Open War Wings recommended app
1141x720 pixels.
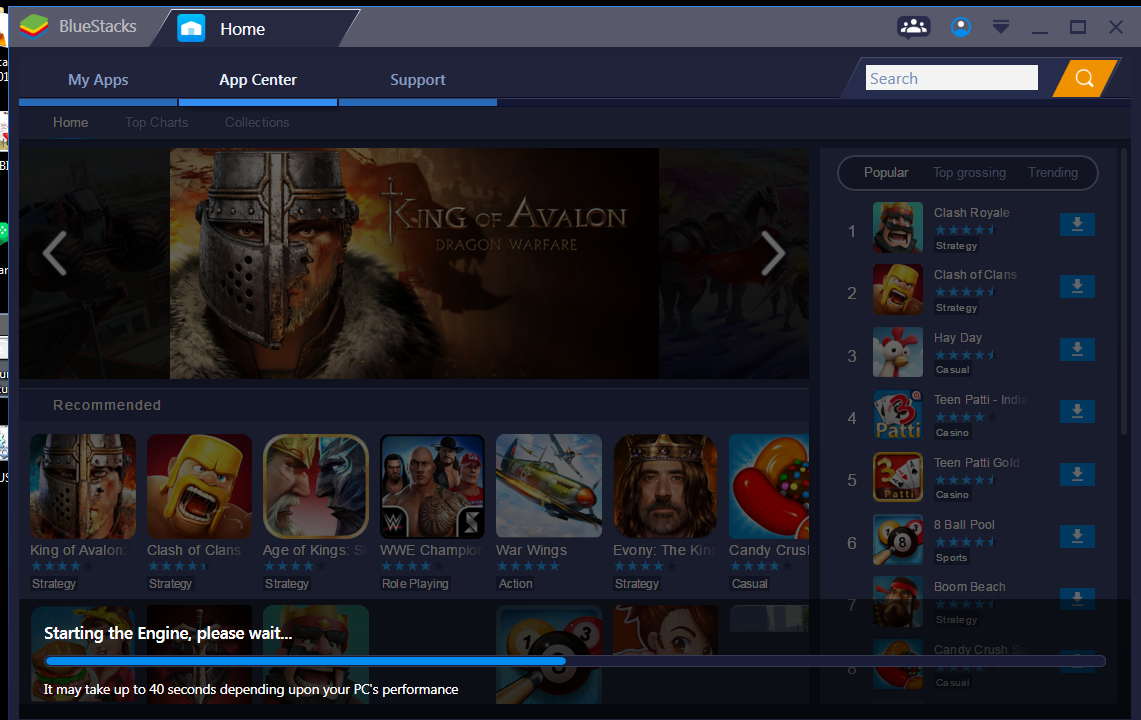point(549,486)
